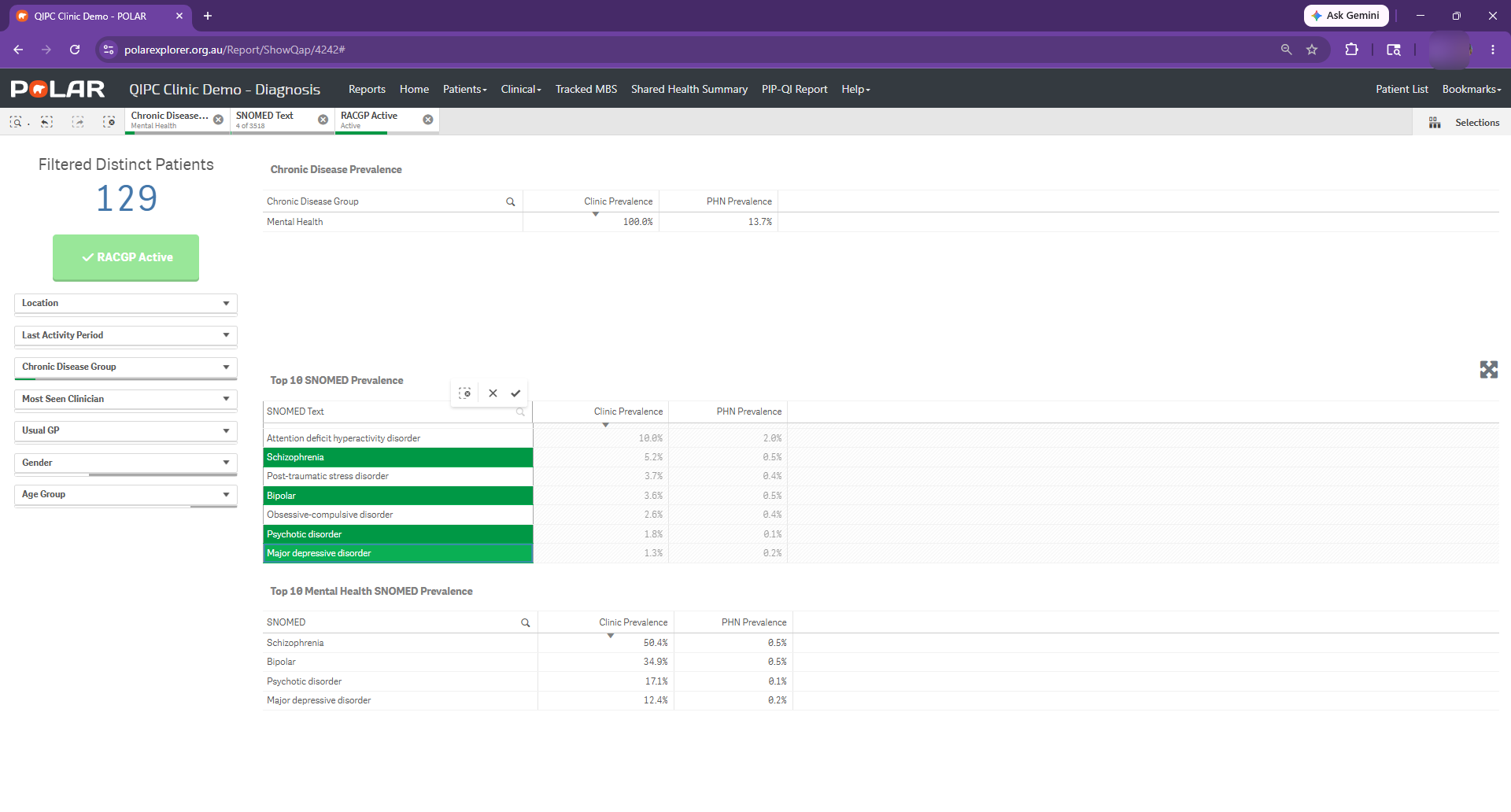Open the smart search selections tool
This screenshot has width=1511, height=812.
tap(16, 122)
